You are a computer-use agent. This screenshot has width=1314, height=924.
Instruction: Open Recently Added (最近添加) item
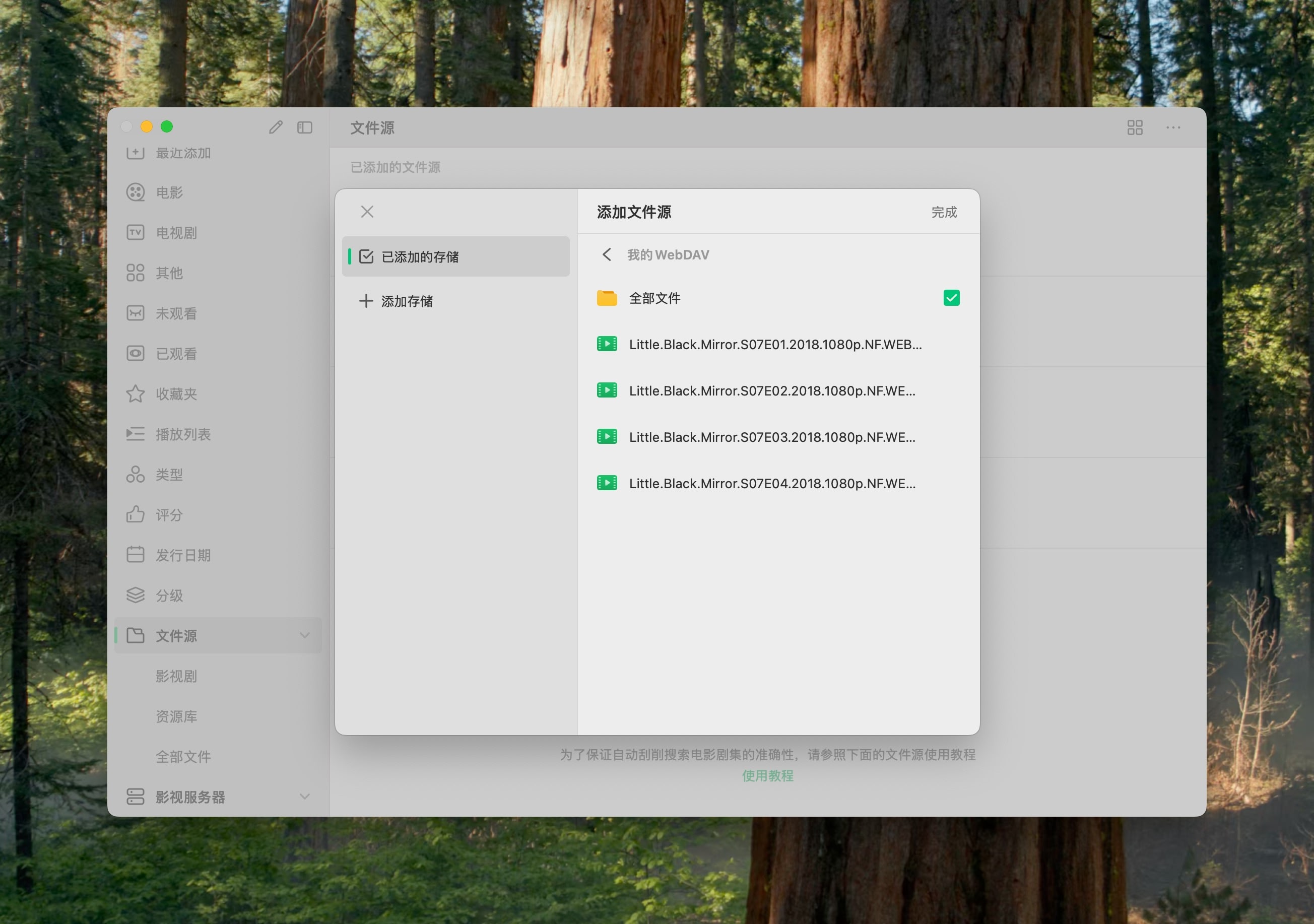[218, 153]
